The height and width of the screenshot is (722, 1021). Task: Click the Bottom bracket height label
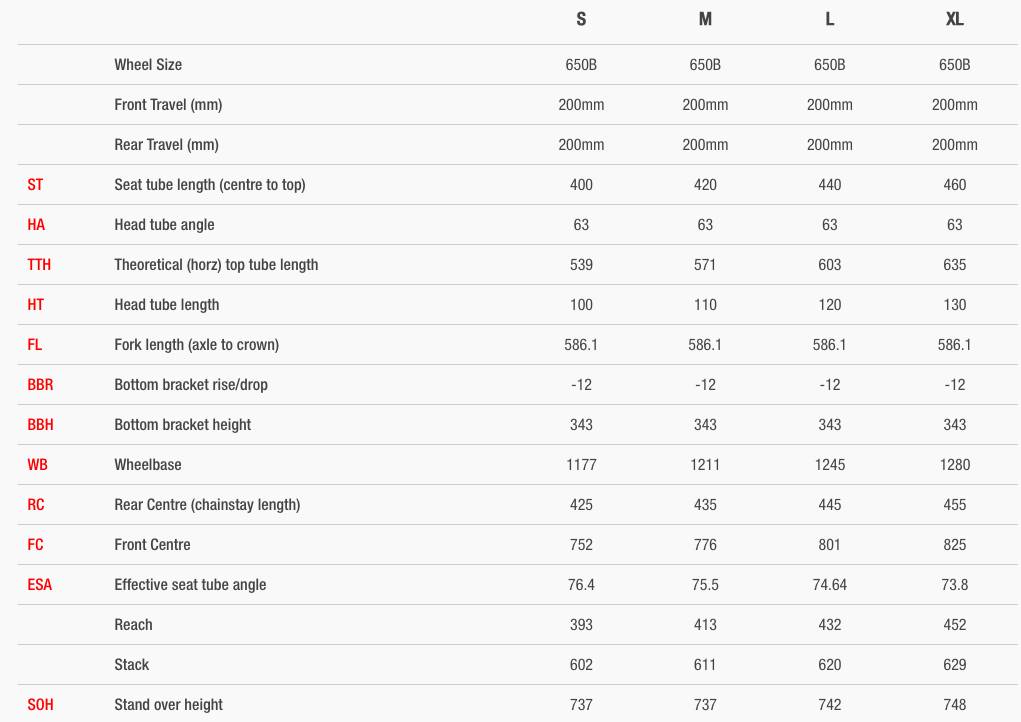pyautogui.click(x=183, y=425)
